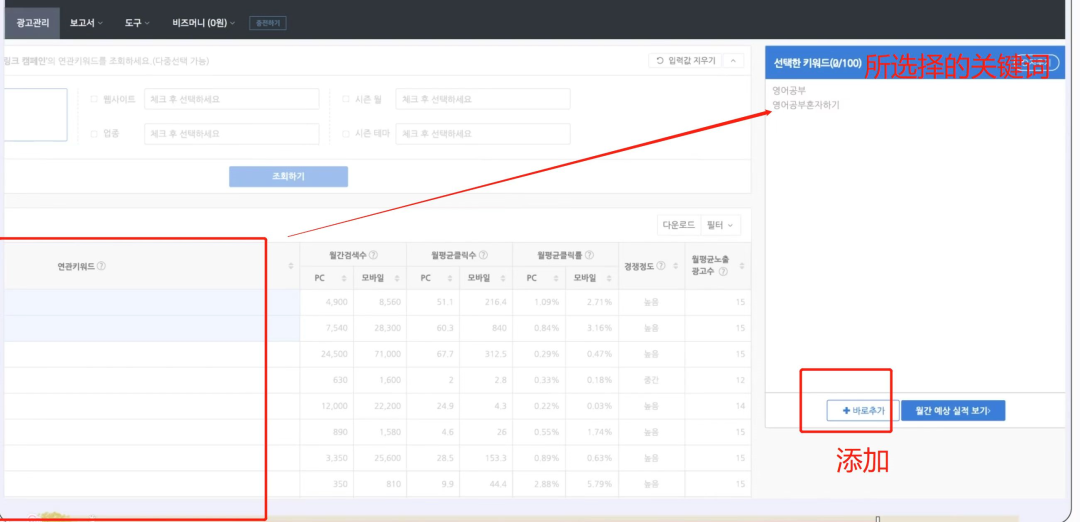This screenshot has height=522, width=1080.
Task: Click the 153.3 mobile clicks cell
Action: click(x=486, y=458)
